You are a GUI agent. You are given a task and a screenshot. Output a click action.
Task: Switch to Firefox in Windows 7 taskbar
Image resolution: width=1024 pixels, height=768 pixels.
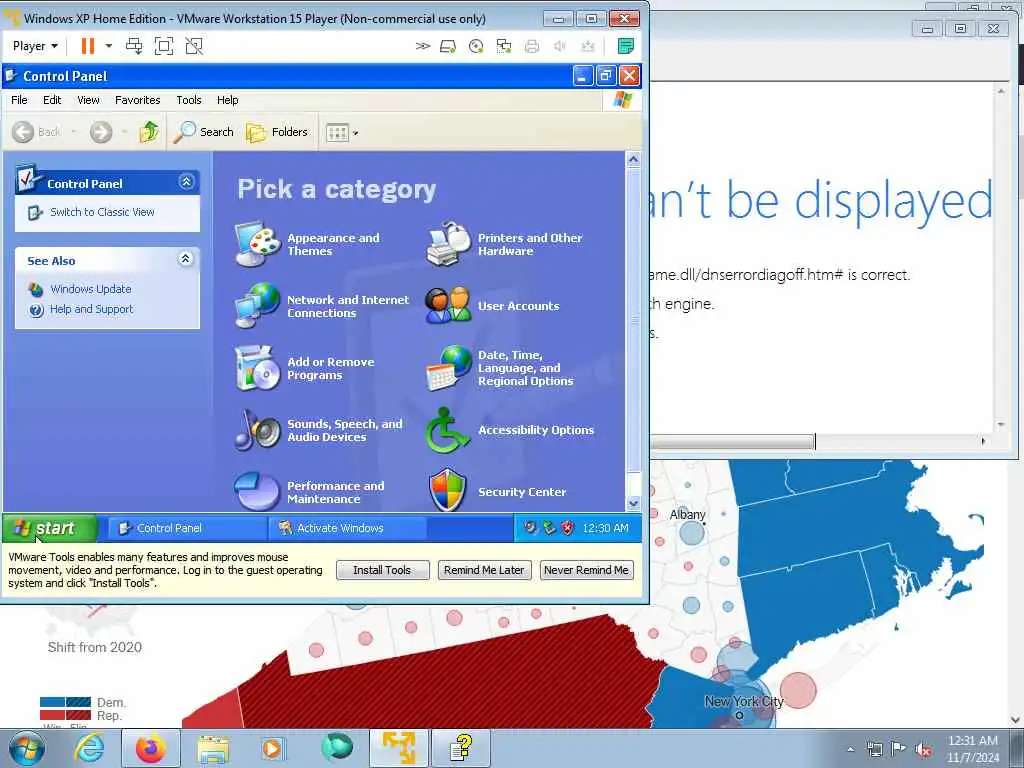(151, 748)
